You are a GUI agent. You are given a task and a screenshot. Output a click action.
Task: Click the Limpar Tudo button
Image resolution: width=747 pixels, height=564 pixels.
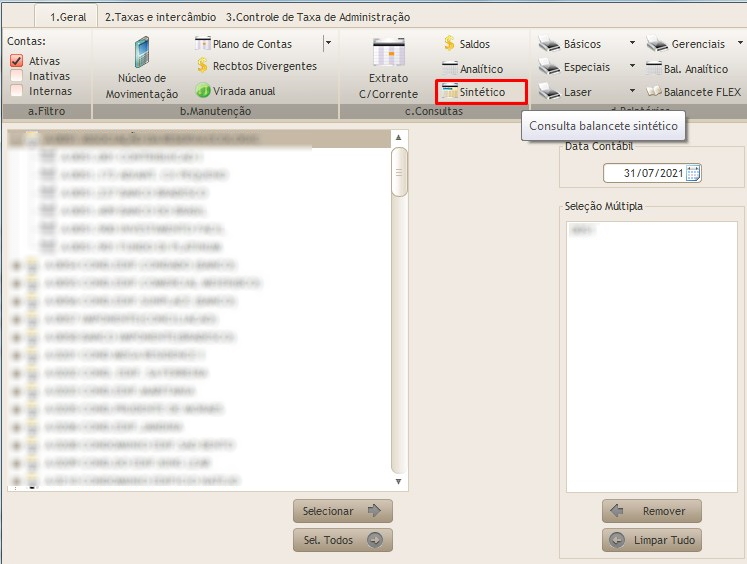coord(652,540)
